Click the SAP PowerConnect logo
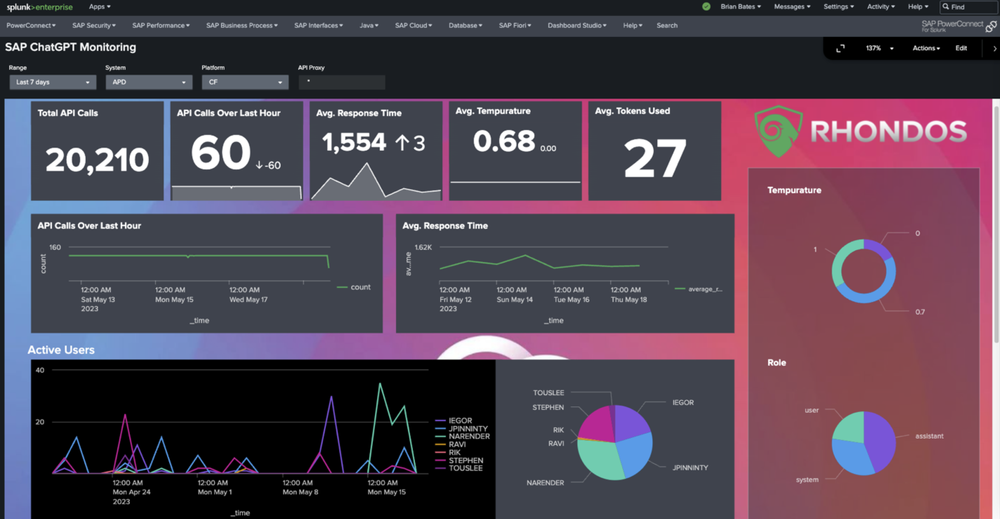Screen dimensions: 1000x519 coord(958,26)
